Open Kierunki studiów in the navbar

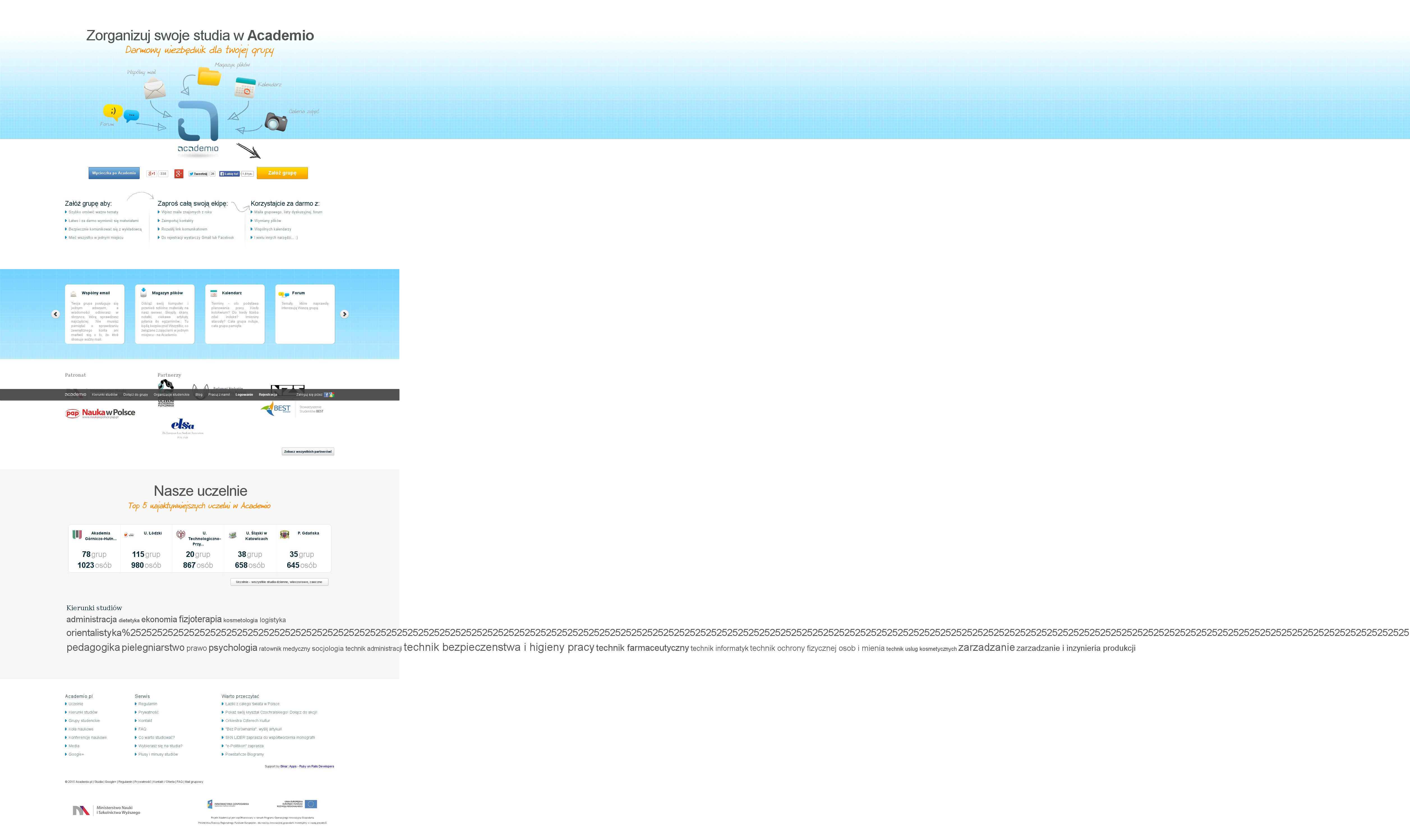pyautogui.click(x=105, y=395)
